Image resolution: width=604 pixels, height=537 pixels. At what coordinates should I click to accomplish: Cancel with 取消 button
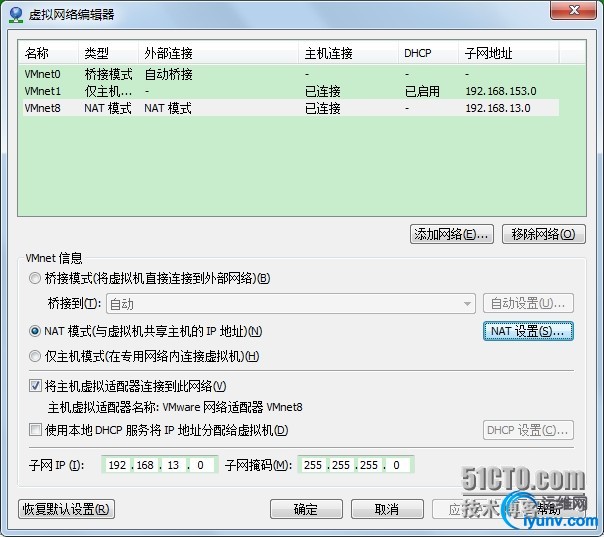click(x=387, y=509)
